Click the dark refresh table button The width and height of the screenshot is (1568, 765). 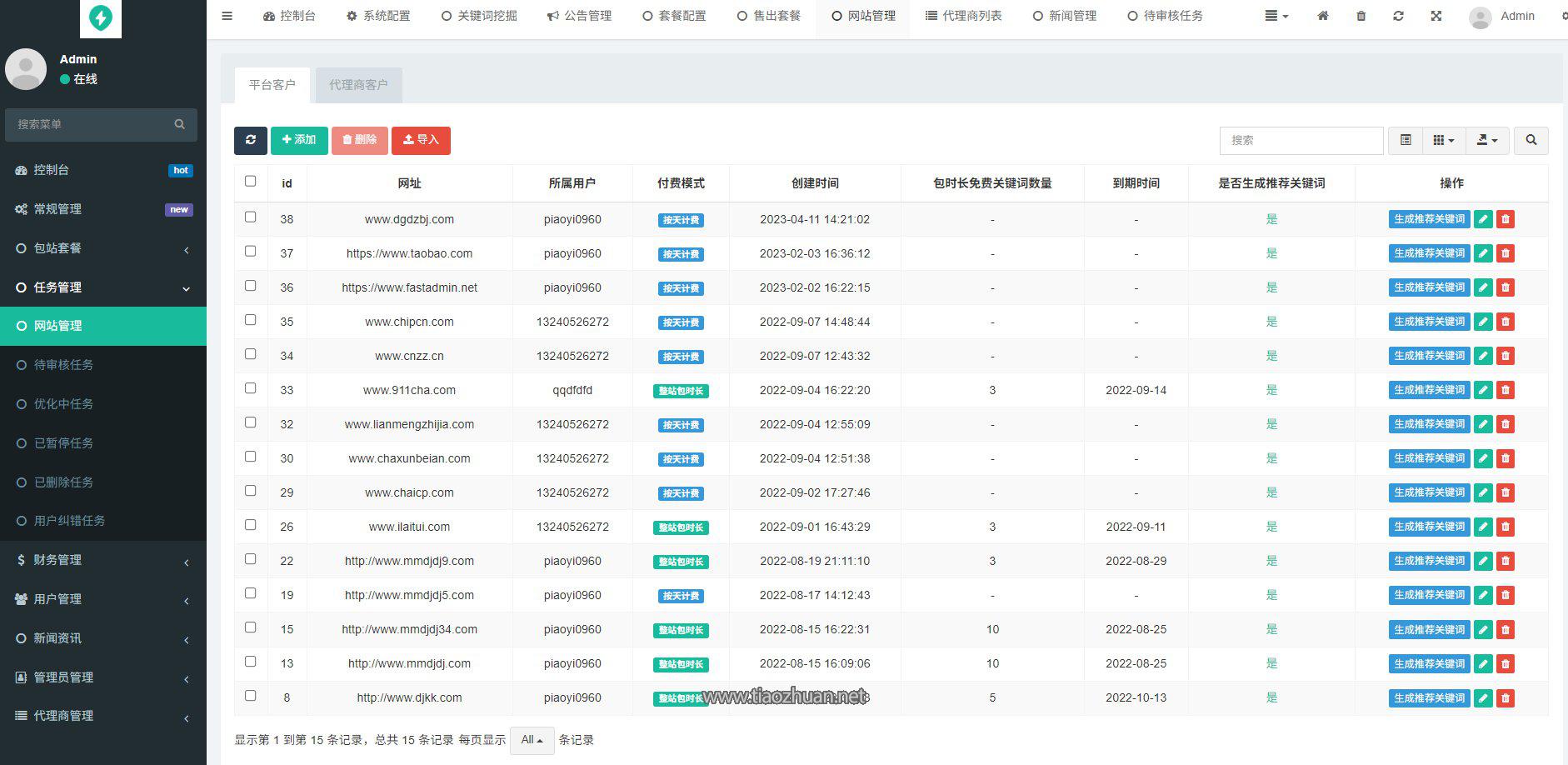(x=251, y=140)
